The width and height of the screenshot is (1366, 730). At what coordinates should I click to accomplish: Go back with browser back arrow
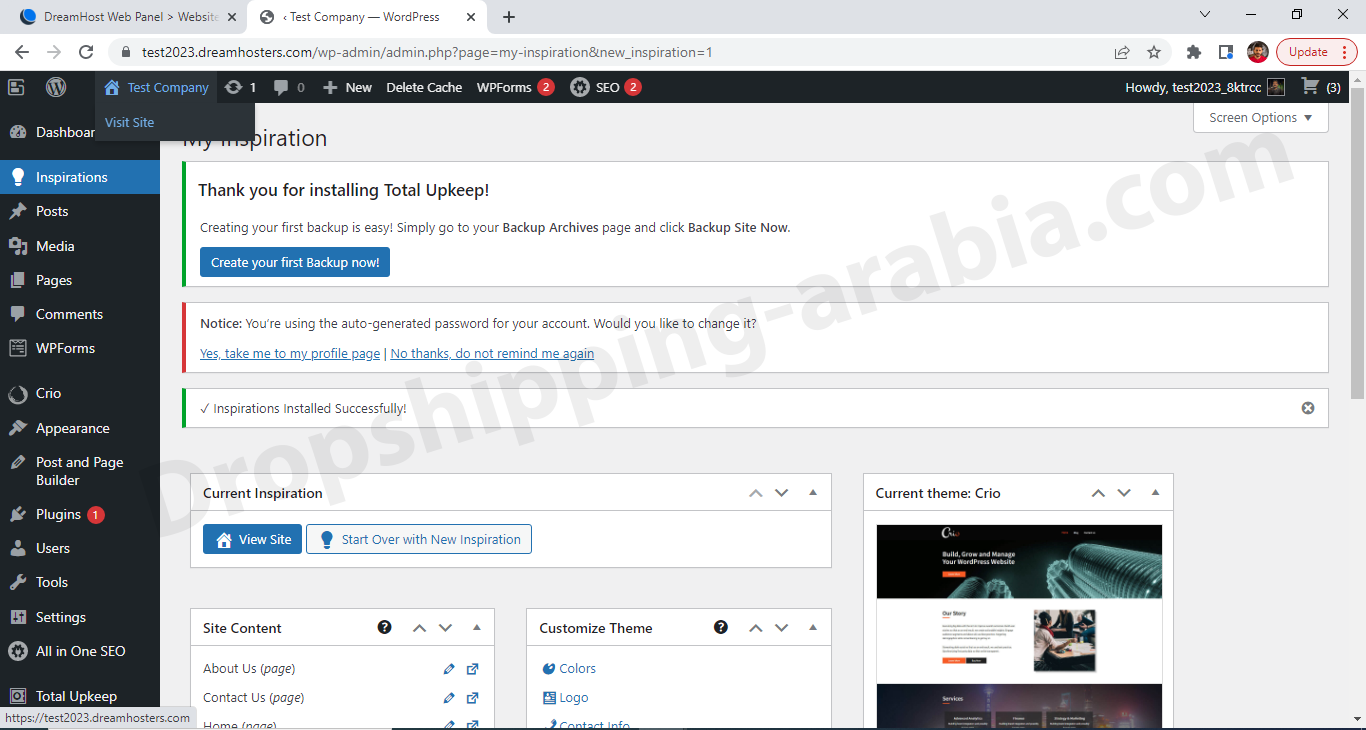click(x=22, y=52)
